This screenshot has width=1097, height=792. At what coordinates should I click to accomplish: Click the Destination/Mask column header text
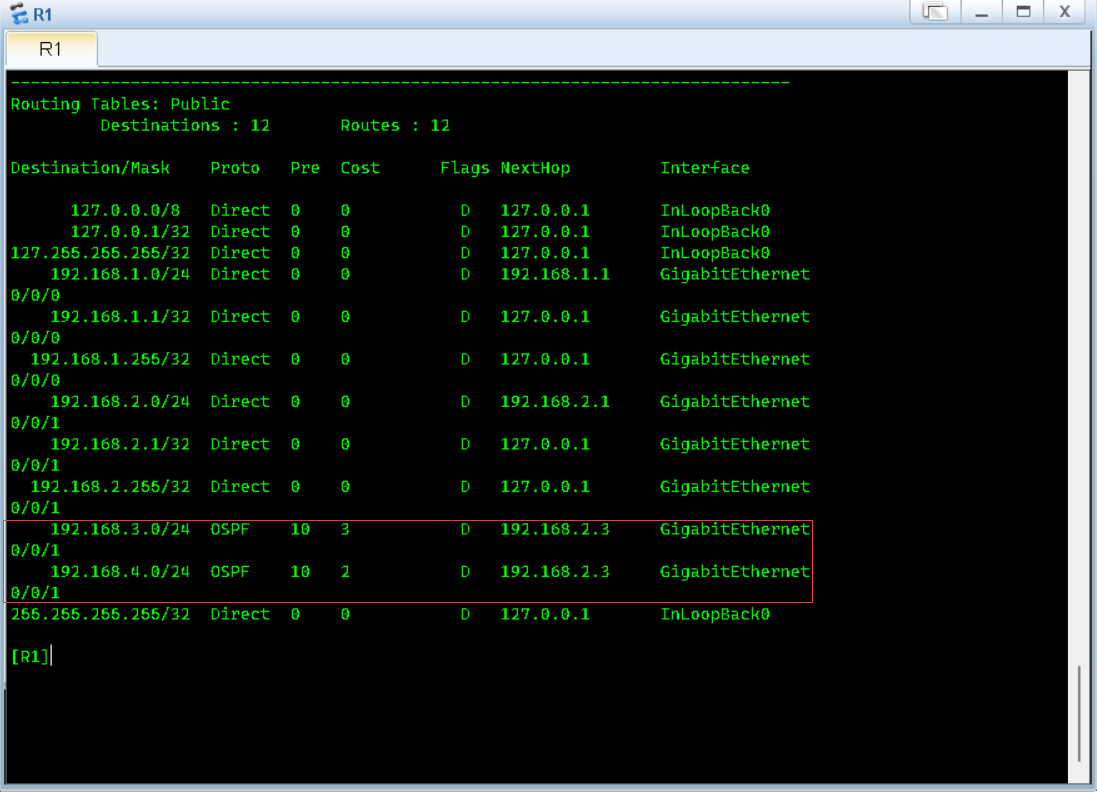point(90,168)
